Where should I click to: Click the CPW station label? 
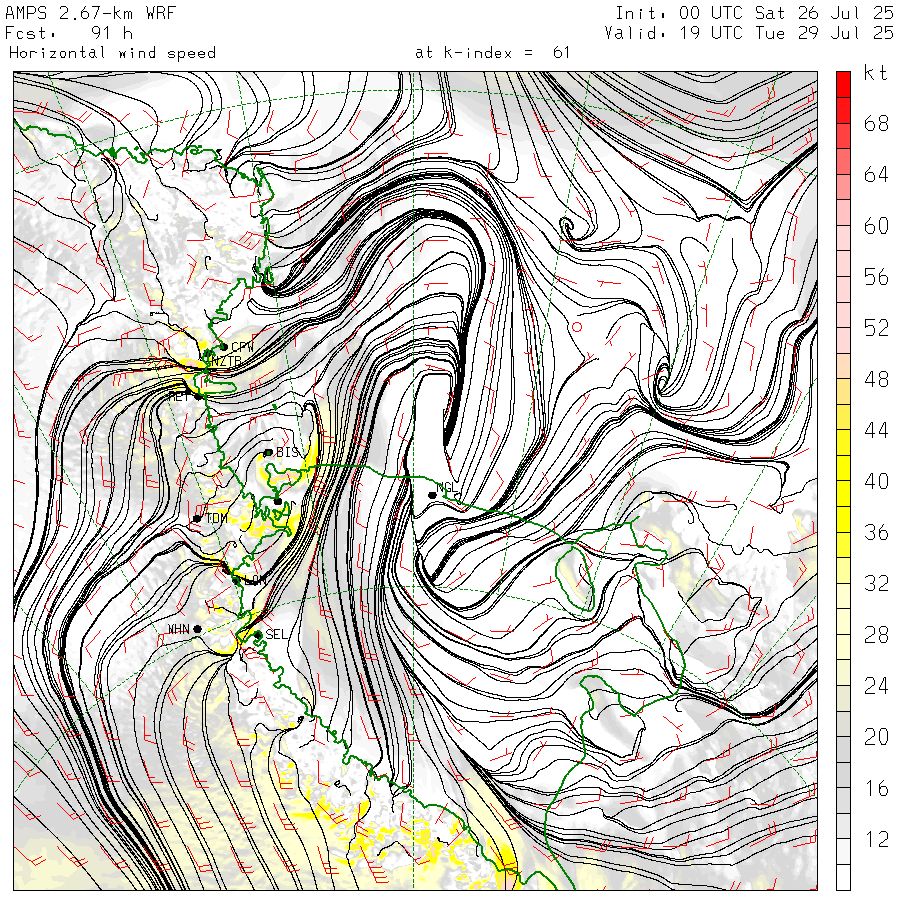click(242, 347)
